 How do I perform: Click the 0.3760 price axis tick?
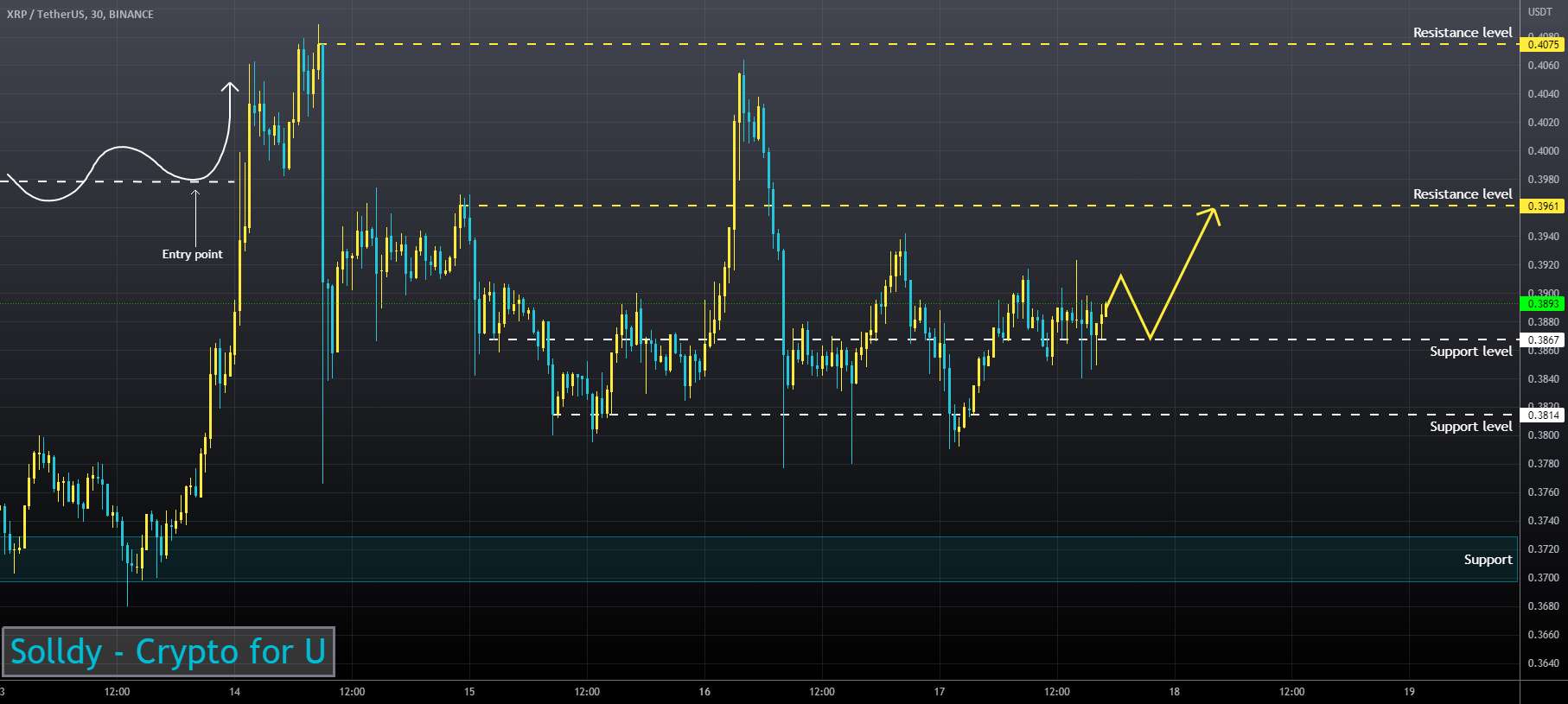1543,492
